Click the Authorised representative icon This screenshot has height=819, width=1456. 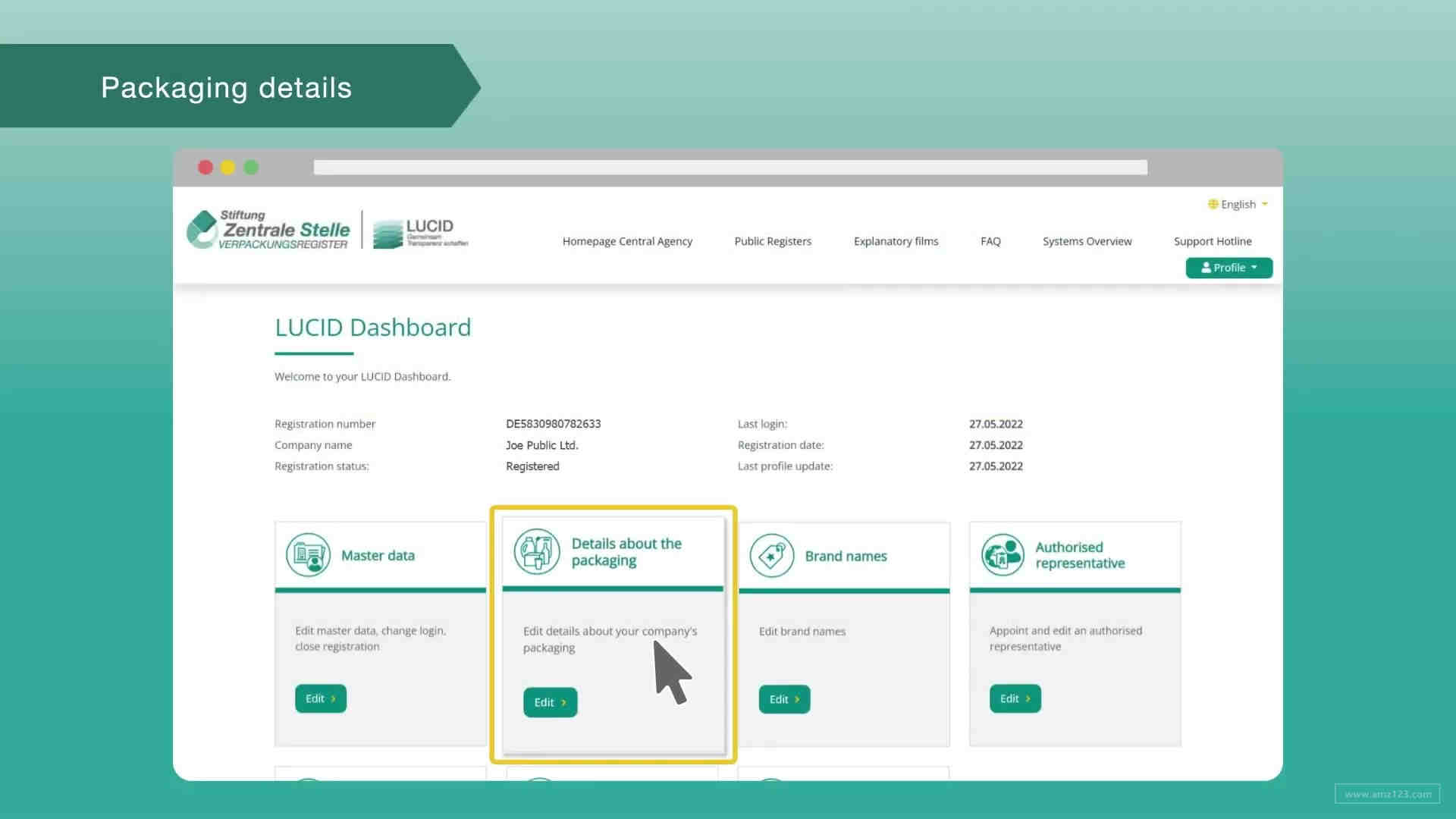pyautogui.click(x=1003, y=555)
